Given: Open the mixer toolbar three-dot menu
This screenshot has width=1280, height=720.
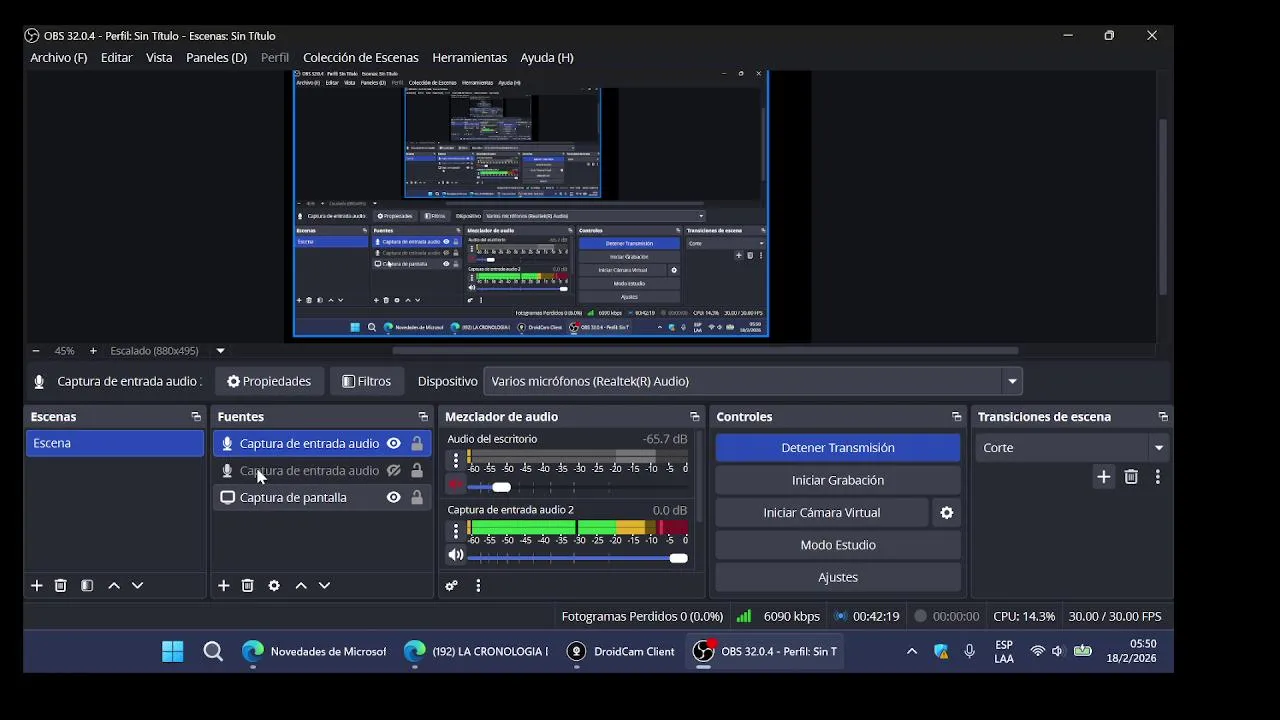Looking at the screenshot, I should (x=478, y=586).
